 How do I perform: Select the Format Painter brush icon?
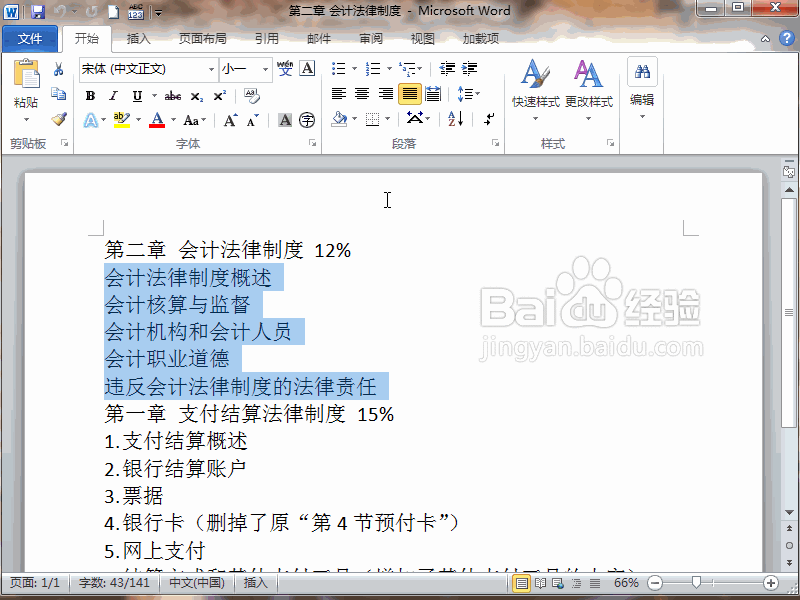(60, 119)
